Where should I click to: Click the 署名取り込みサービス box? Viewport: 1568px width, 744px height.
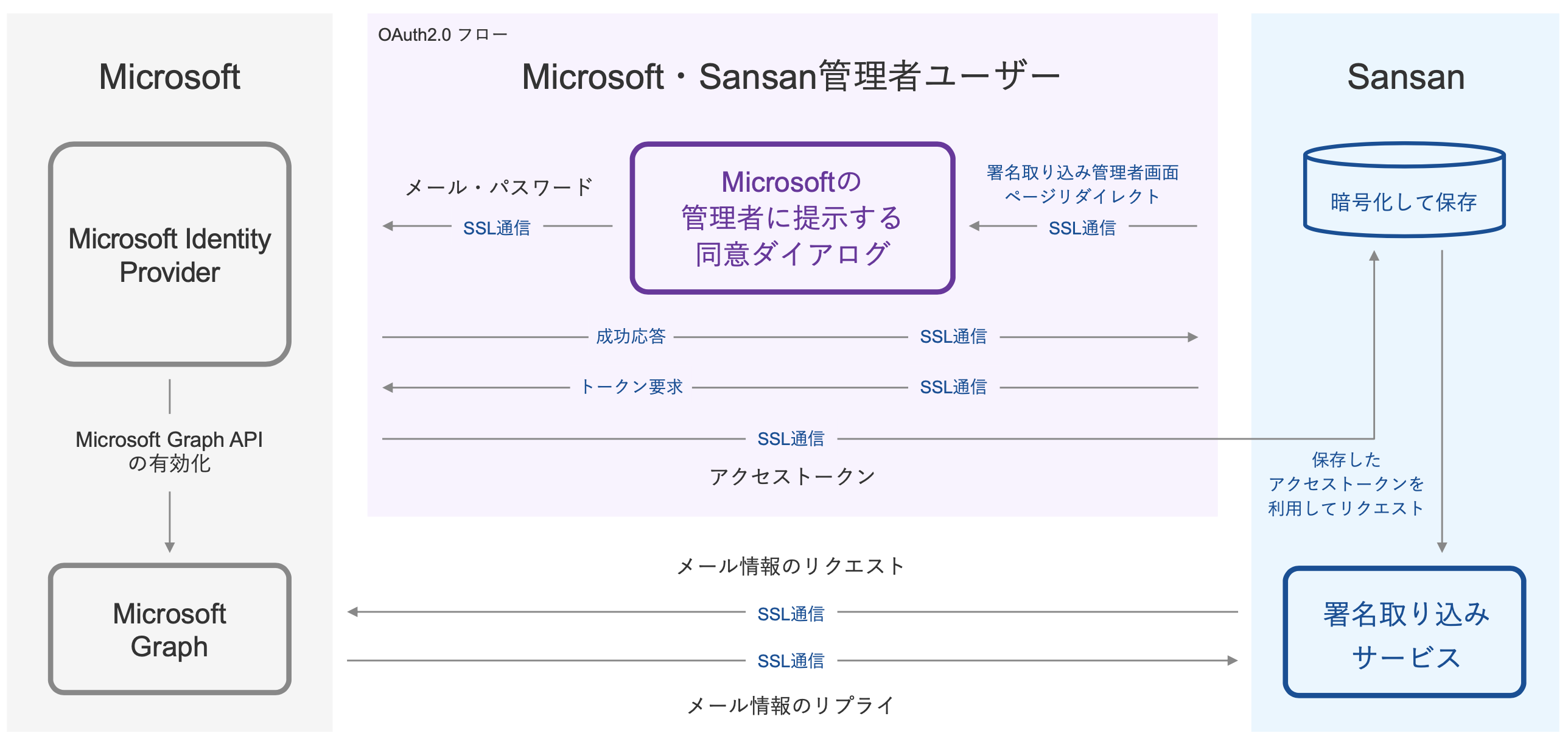point(1404,633)
